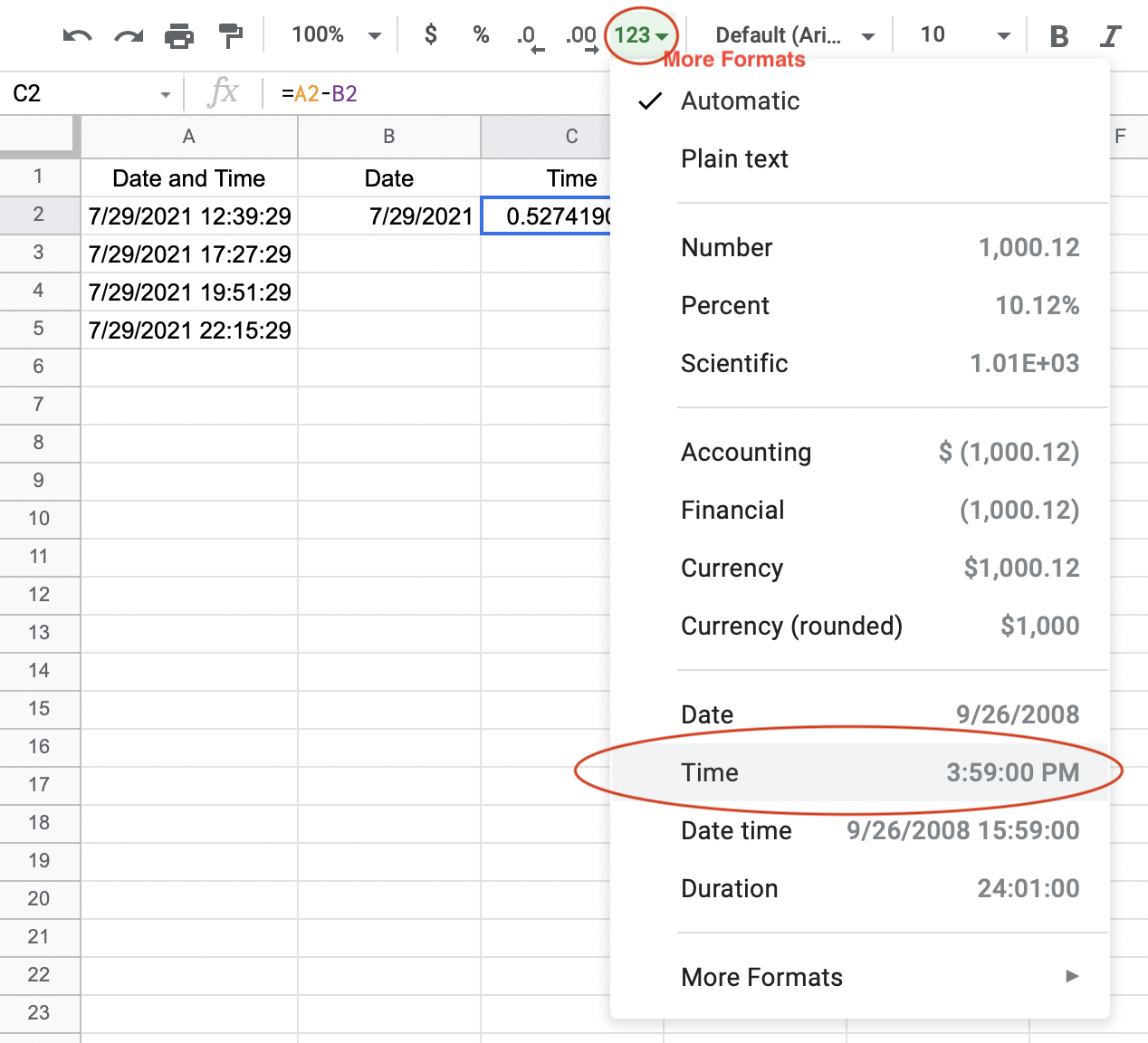Viewport: 1148px width, 1043px height.
Task: Select row 23 header
Action: pos(39,1013)
